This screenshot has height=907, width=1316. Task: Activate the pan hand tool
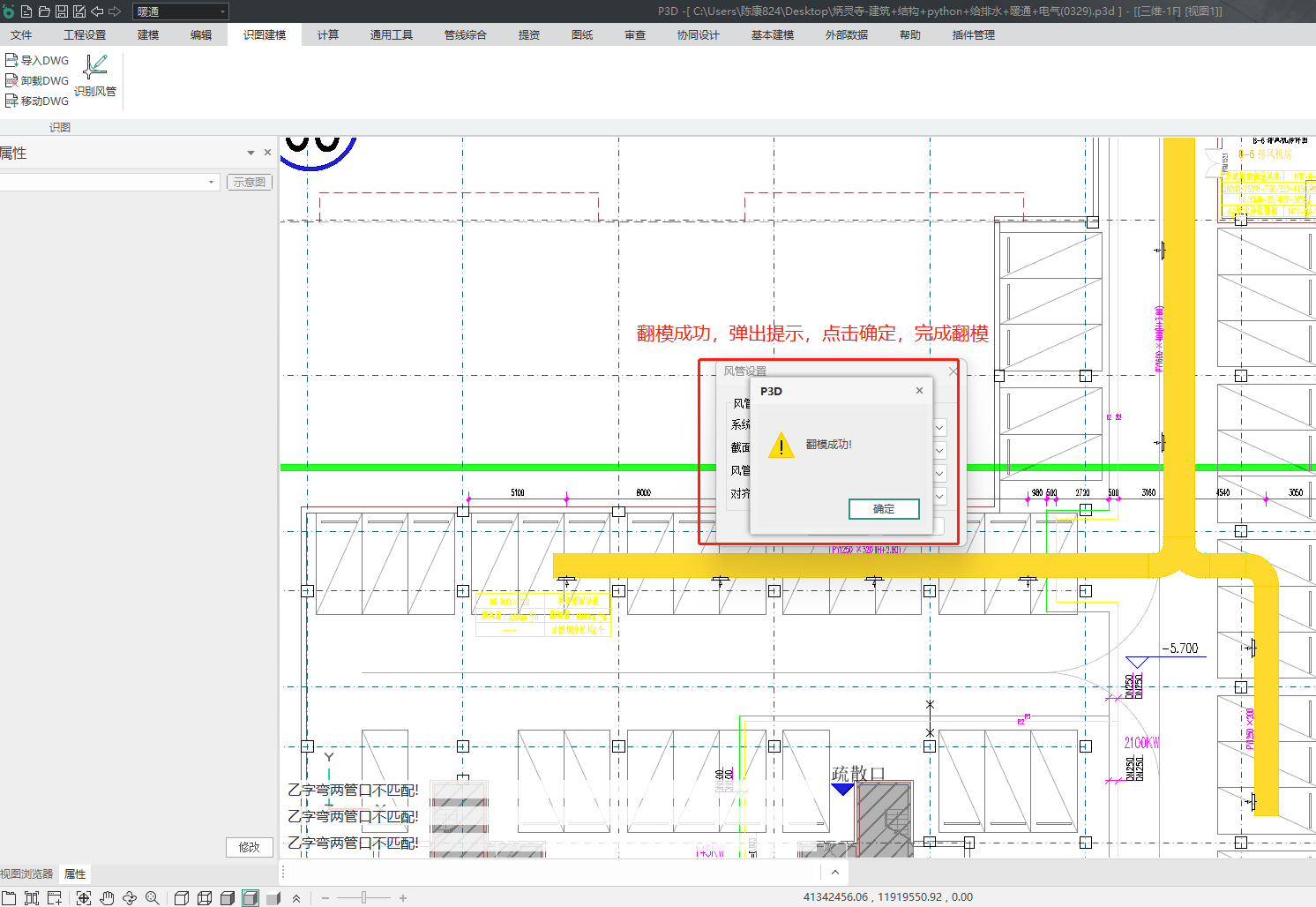(107, 898)
